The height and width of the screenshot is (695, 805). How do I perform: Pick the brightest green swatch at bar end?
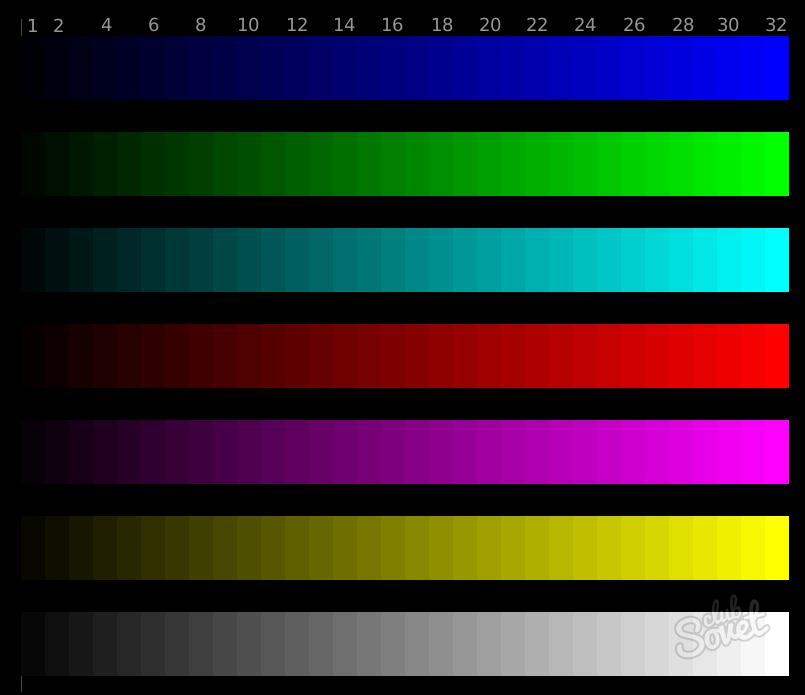[777, 164]
